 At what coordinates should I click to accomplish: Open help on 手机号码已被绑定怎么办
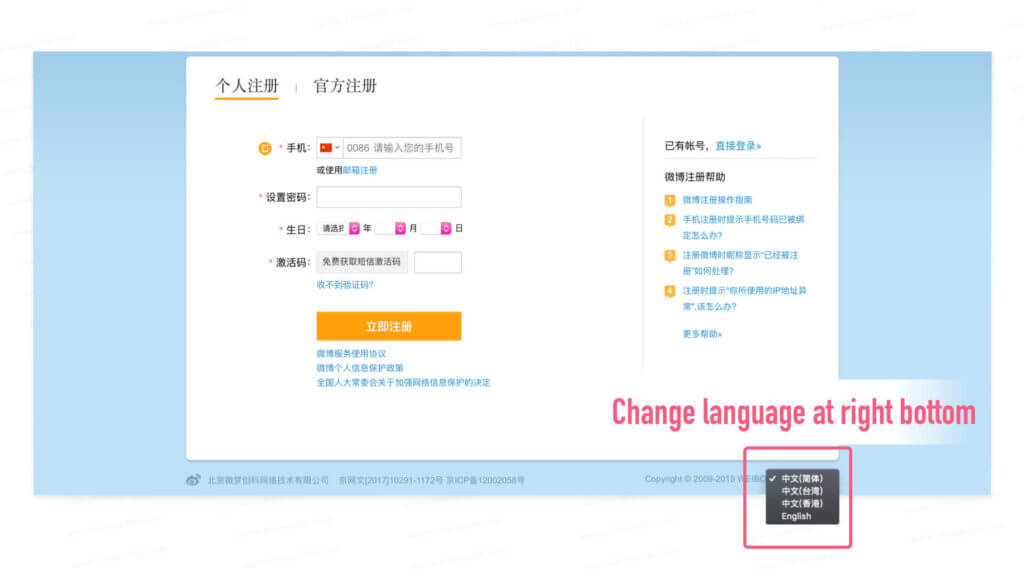(743, 227)
